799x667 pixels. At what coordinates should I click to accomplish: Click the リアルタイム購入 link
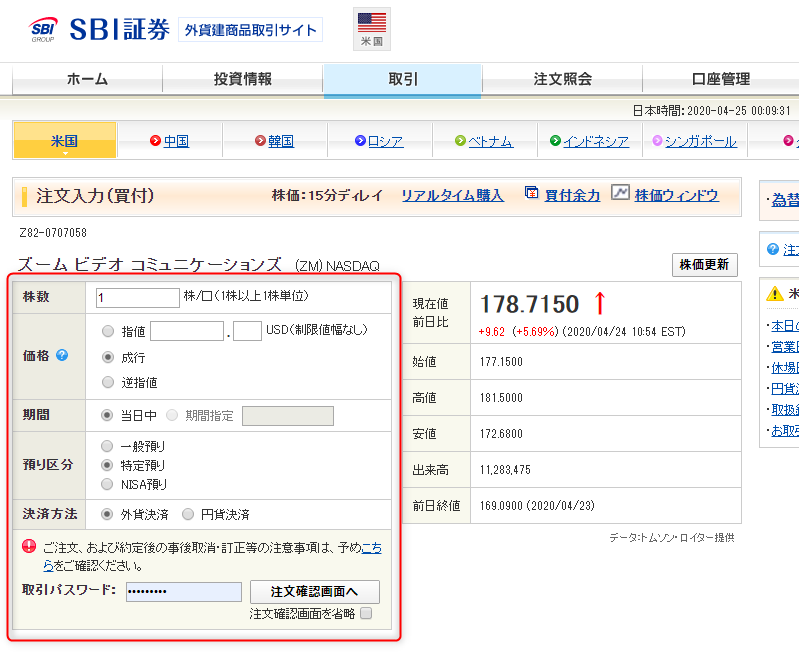pyautogui.click(x=452, y=195)
